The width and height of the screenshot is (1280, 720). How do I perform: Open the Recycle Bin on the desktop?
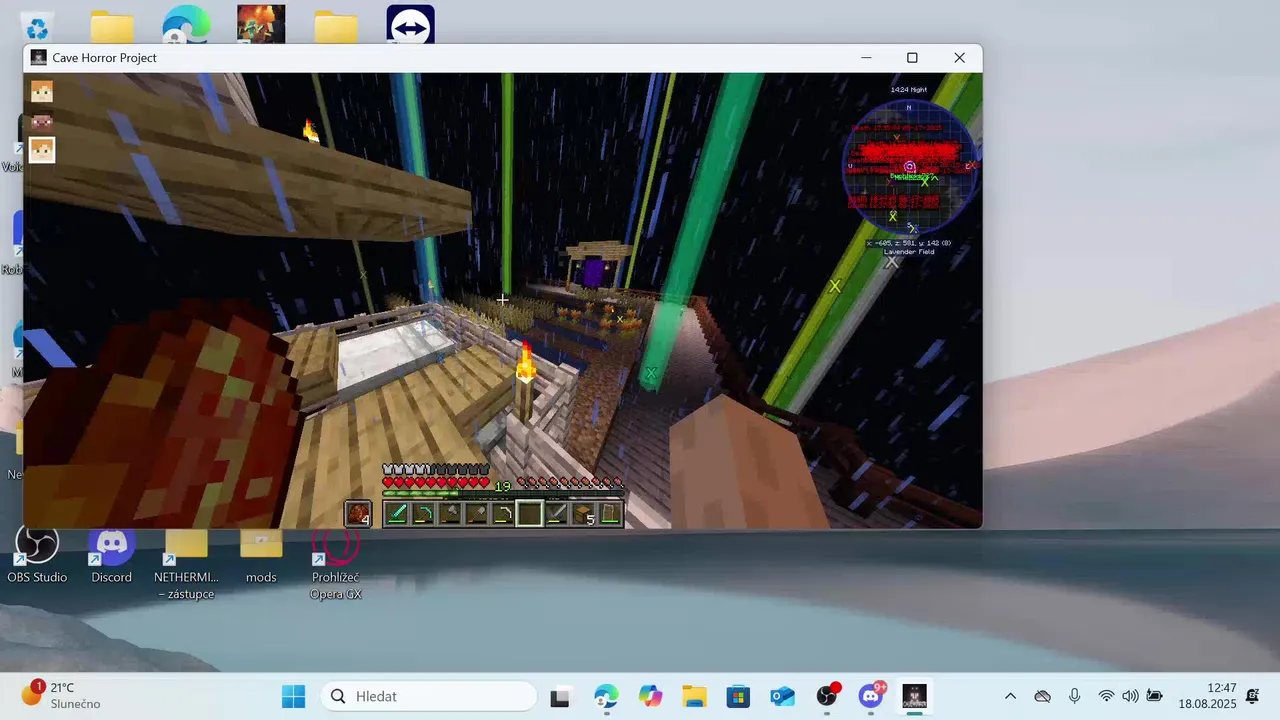coord(38,26)
